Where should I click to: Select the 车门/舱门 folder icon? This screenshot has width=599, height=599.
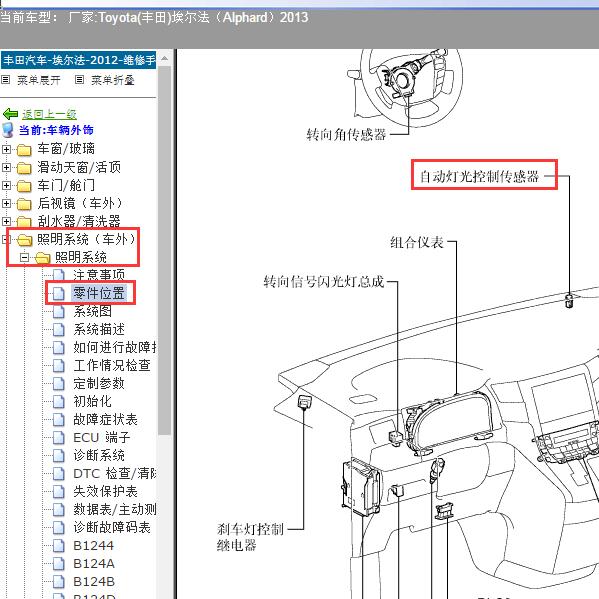pos(24,186)
